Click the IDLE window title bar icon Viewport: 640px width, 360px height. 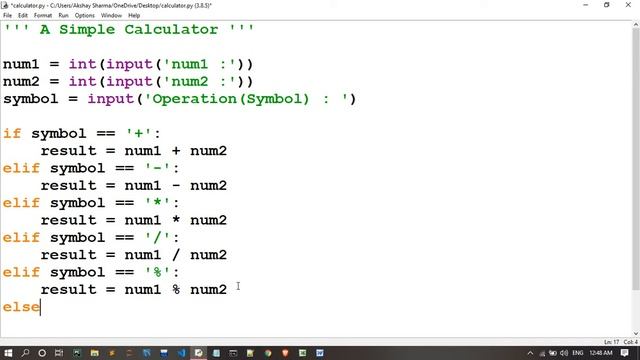point(5,5)
